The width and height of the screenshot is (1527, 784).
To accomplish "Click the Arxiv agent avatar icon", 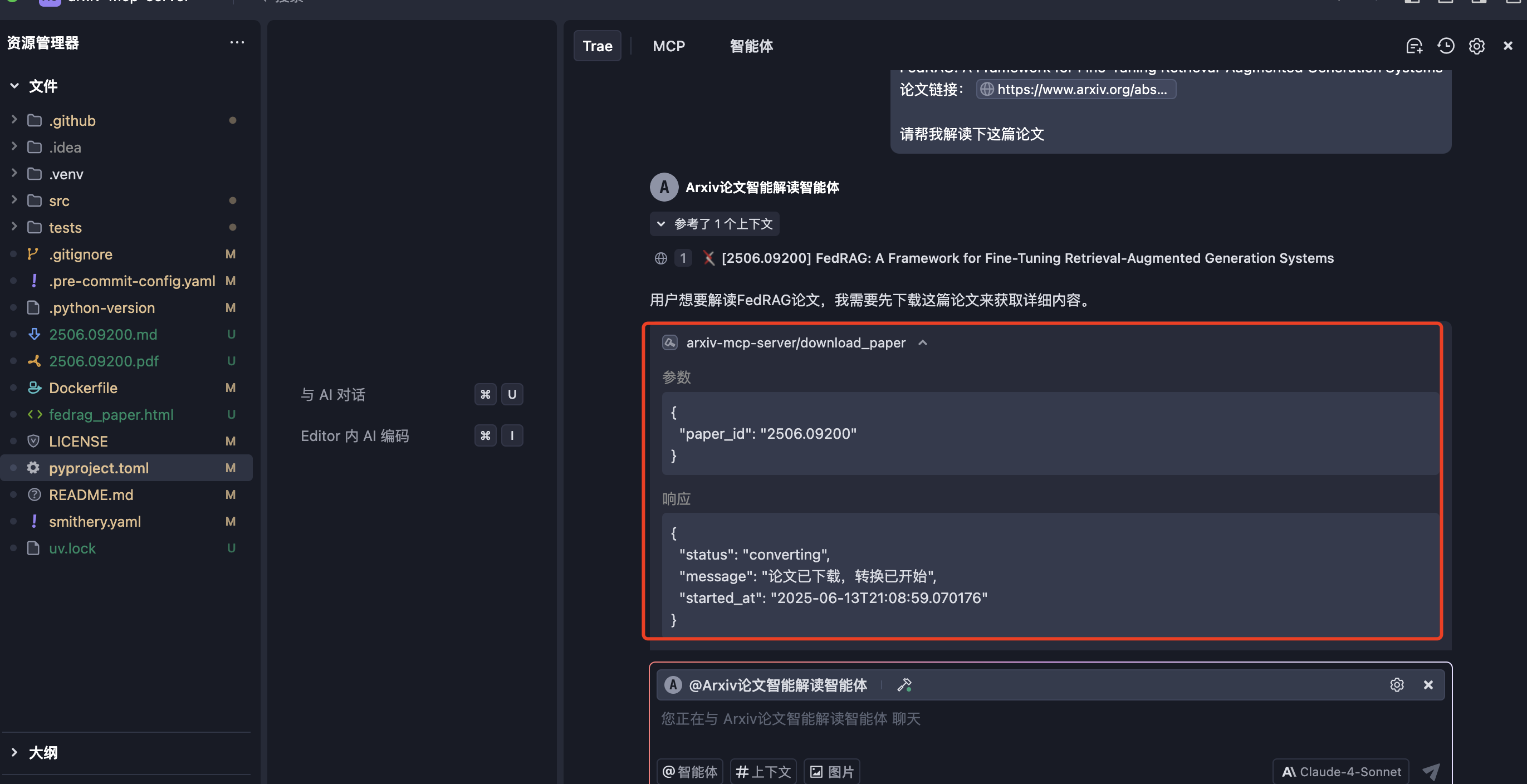I will 664,187.
